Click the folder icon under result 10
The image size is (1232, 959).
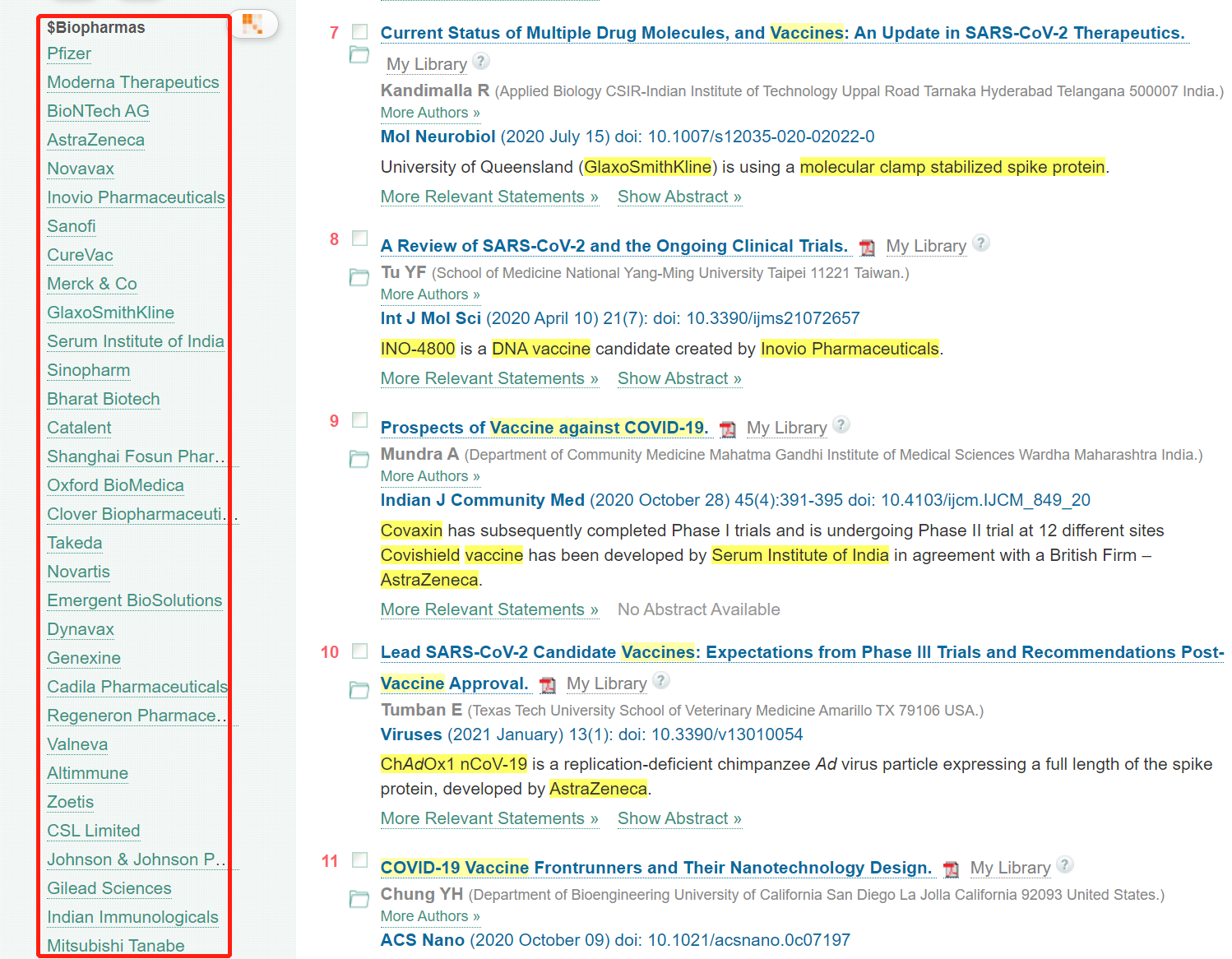359,690
